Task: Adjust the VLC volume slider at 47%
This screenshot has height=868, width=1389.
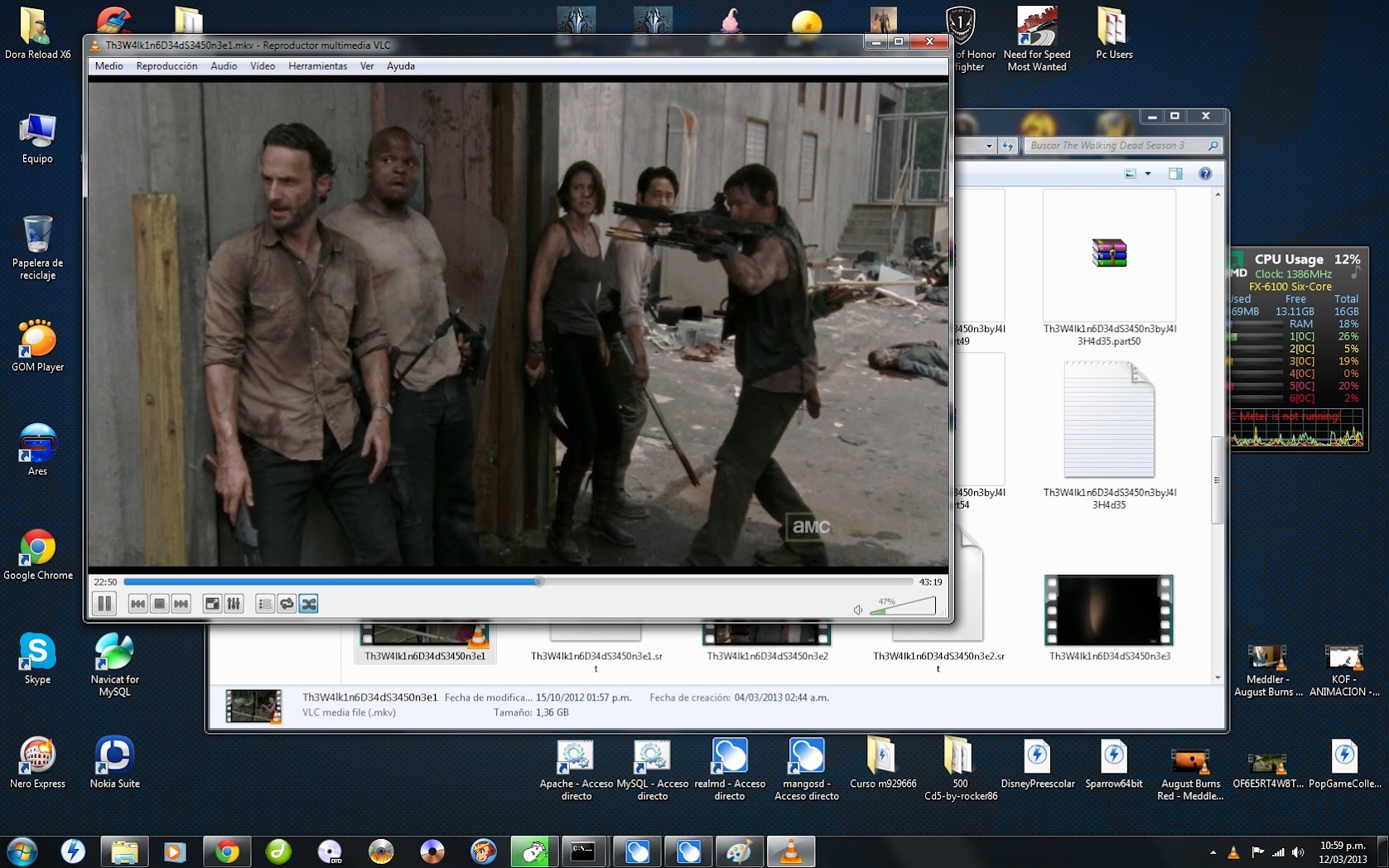Action: click(x=904, y=605)
